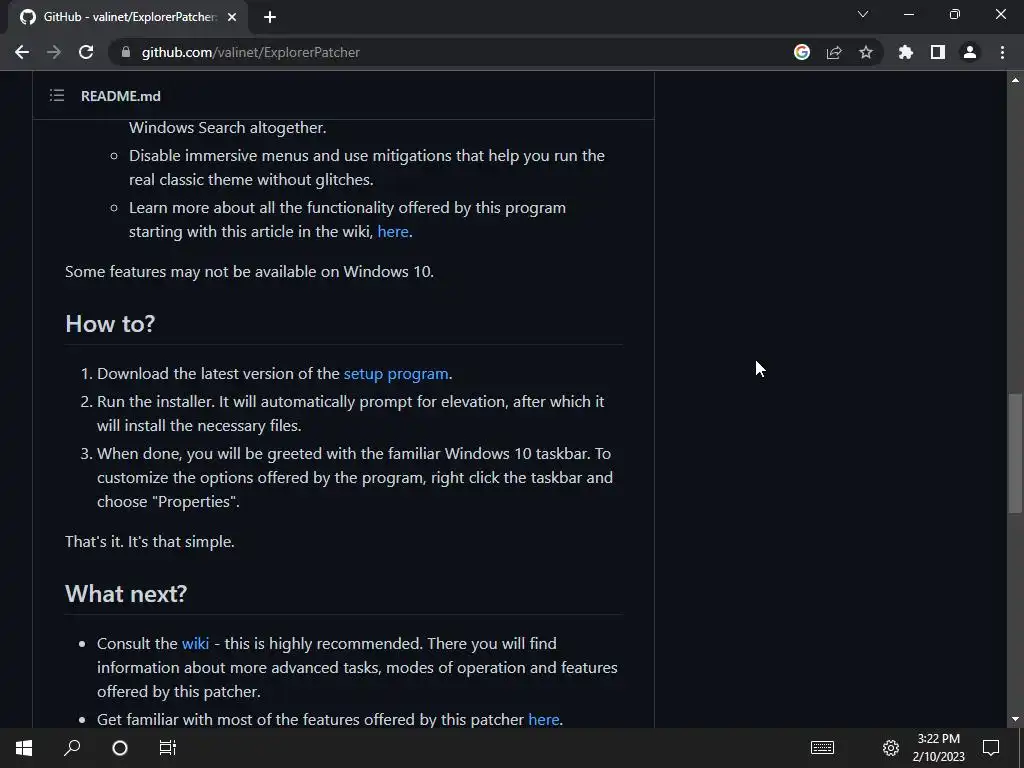Close the GitHub ExplorerPatcher tab

[x=232, y=17]
